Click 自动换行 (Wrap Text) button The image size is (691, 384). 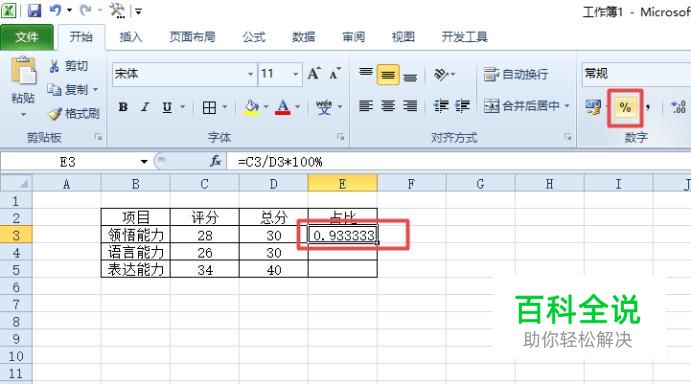pos(516,74)
